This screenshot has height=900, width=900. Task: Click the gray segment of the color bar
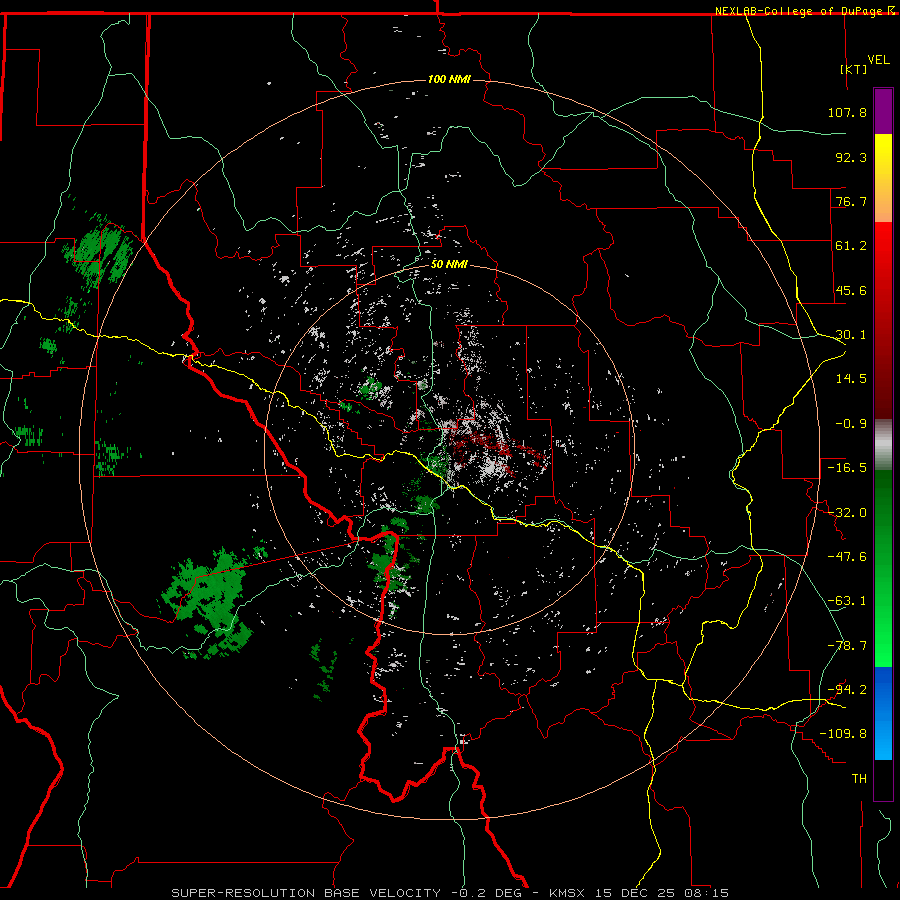tap(883, 445)
